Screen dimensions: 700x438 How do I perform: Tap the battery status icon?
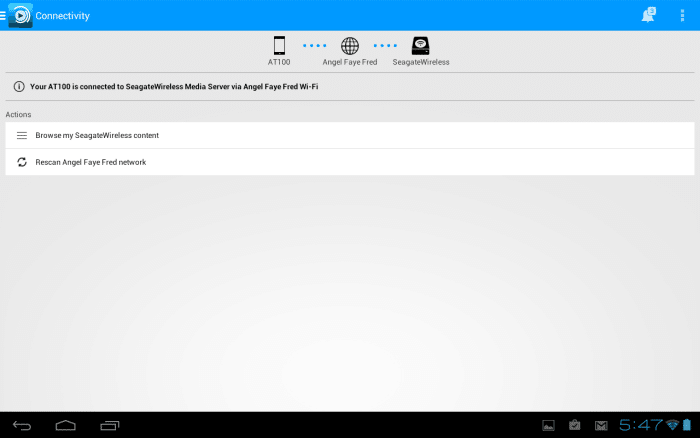[687, 425]
